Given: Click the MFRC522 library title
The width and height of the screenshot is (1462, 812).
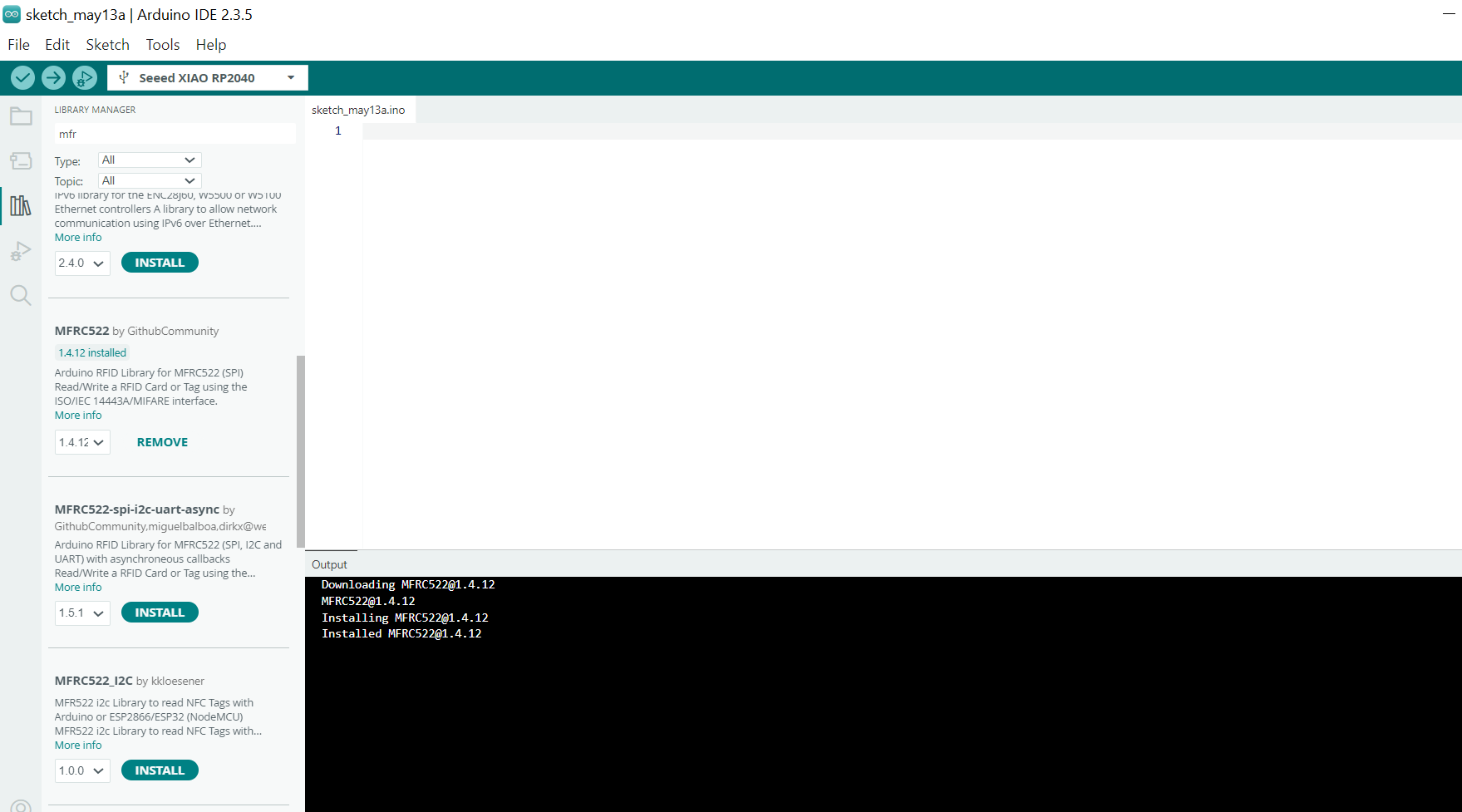Looking at the screenshot, I should point(81,331).
